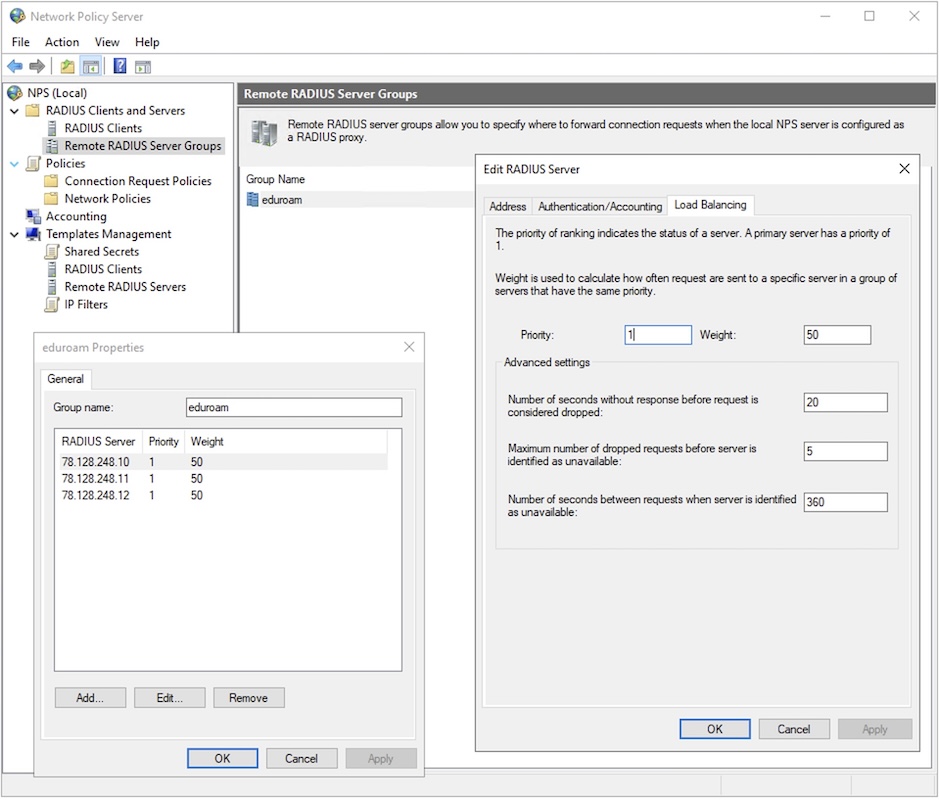Click the Remove button

click(x=249, y=698)
